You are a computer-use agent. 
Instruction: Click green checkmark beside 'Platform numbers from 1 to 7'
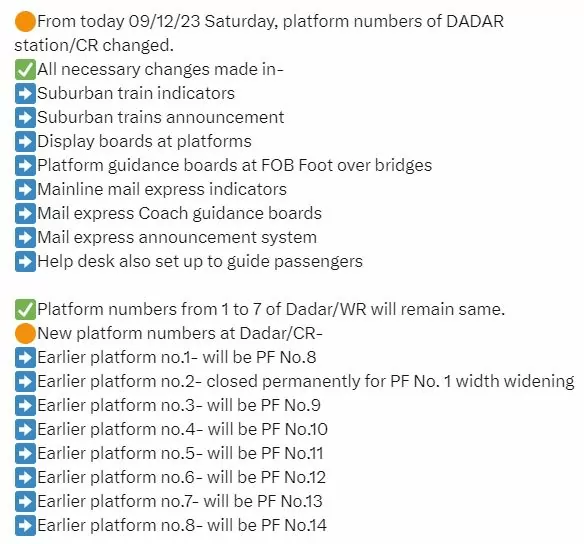(25, 309)
